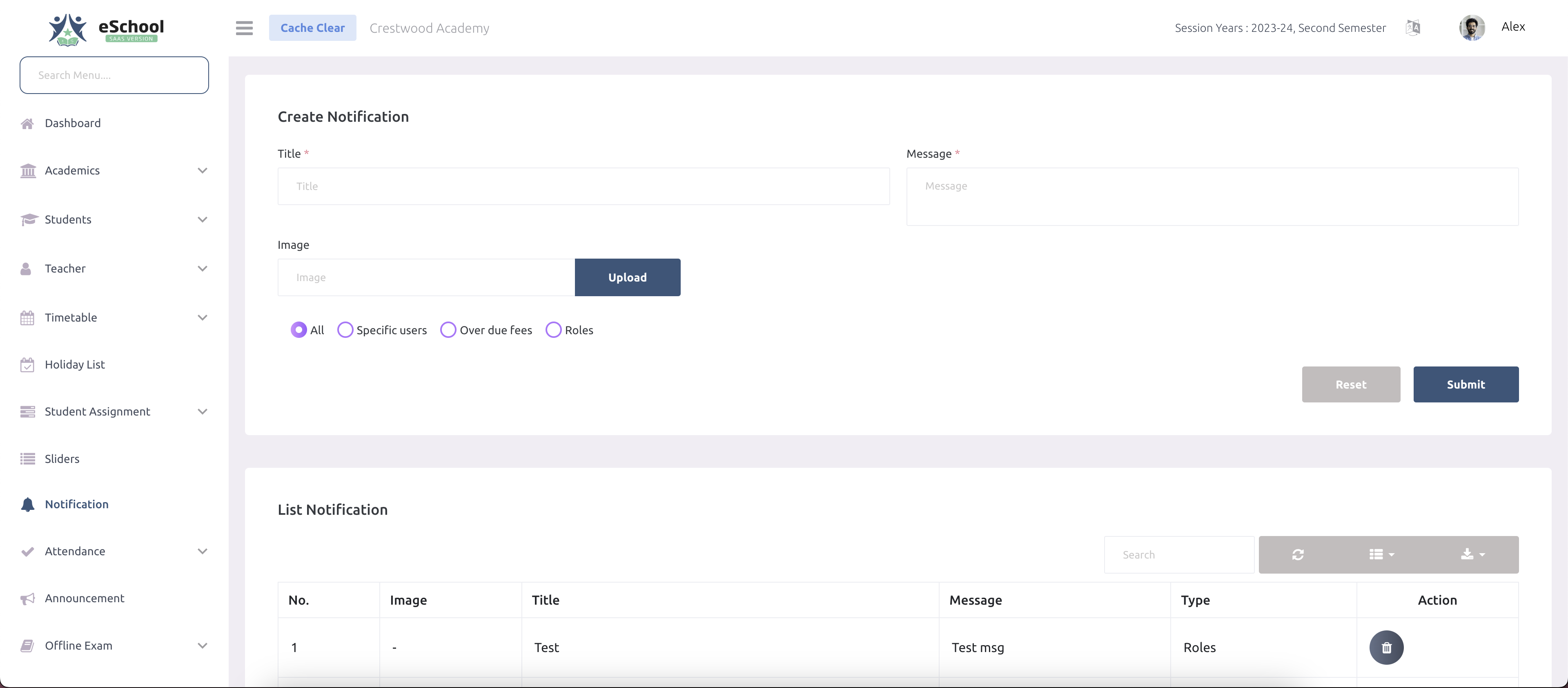
Task: Select the Specific users radio button
Action: [x=345, y=329]
